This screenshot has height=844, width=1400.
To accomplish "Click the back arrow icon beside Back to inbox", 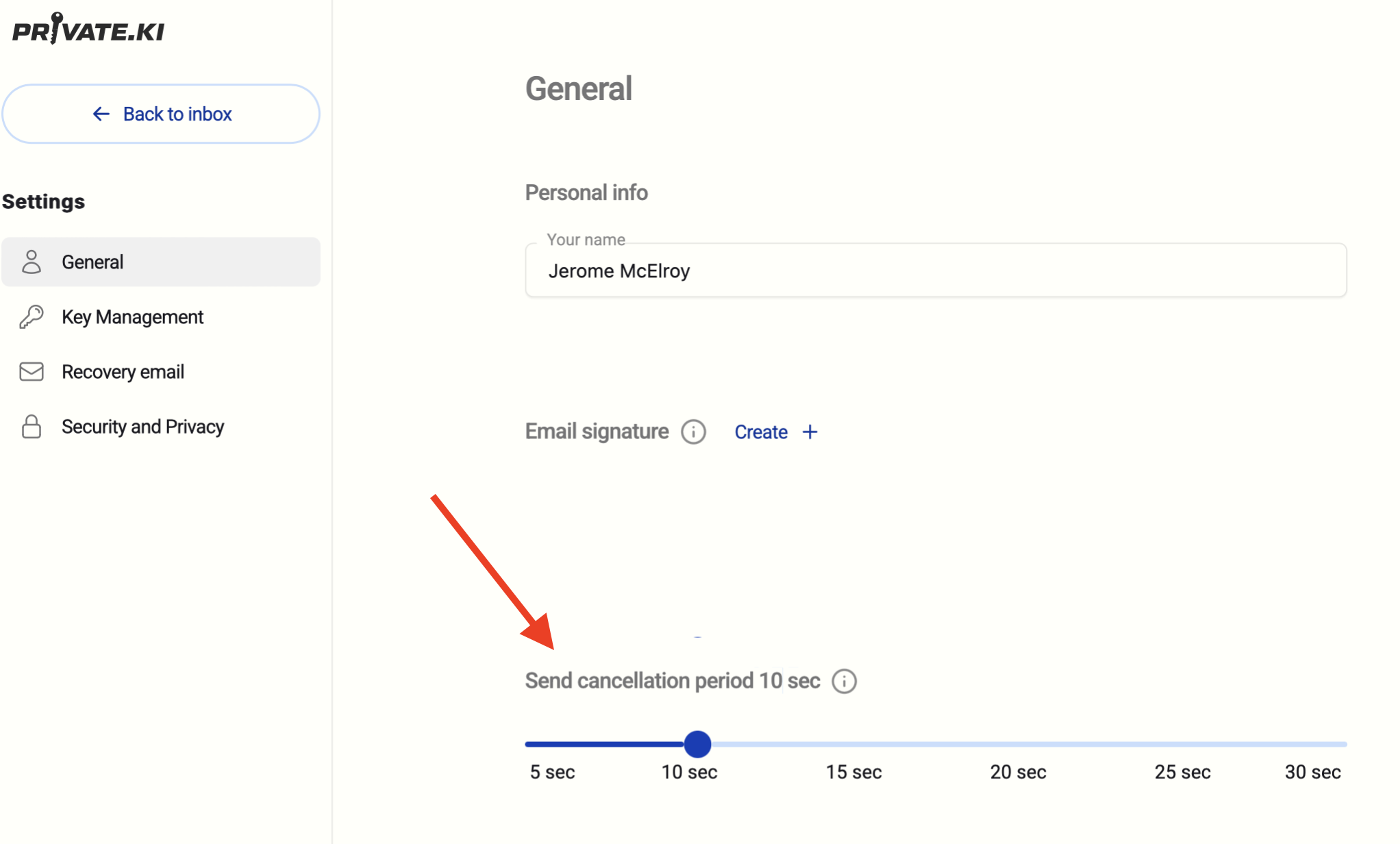I will pyautogui.click(x=101, y=114).
